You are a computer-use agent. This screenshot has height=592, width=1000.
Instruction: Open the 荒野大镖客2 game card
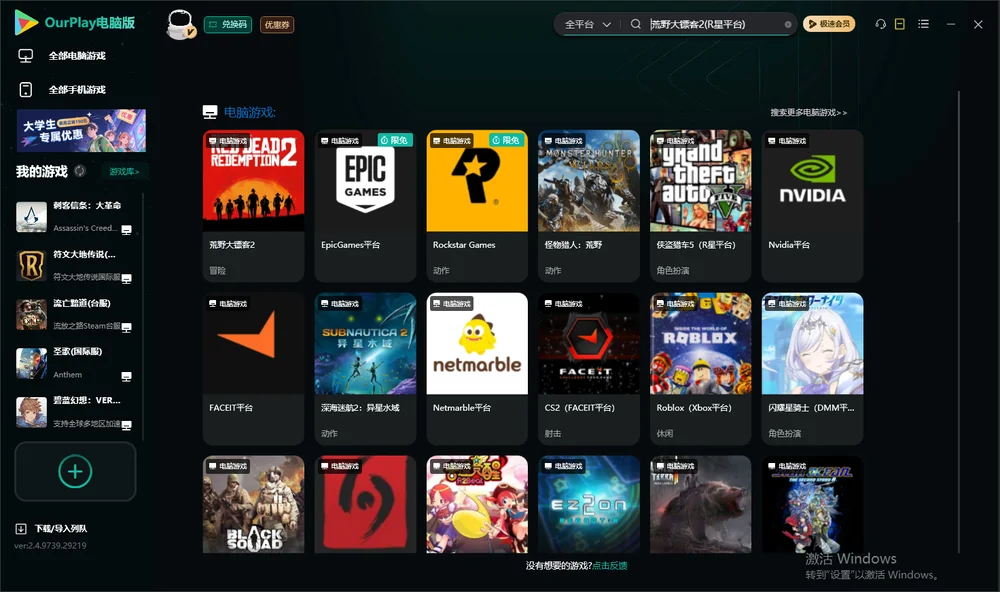point(253,205)
